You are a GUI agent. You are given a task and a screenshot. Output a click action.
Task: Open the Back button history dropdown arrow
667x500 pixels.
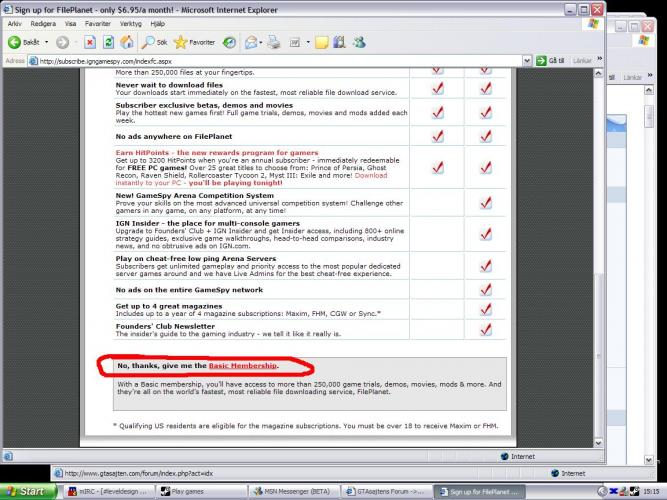pyautogui.click(x=47, y=42)
